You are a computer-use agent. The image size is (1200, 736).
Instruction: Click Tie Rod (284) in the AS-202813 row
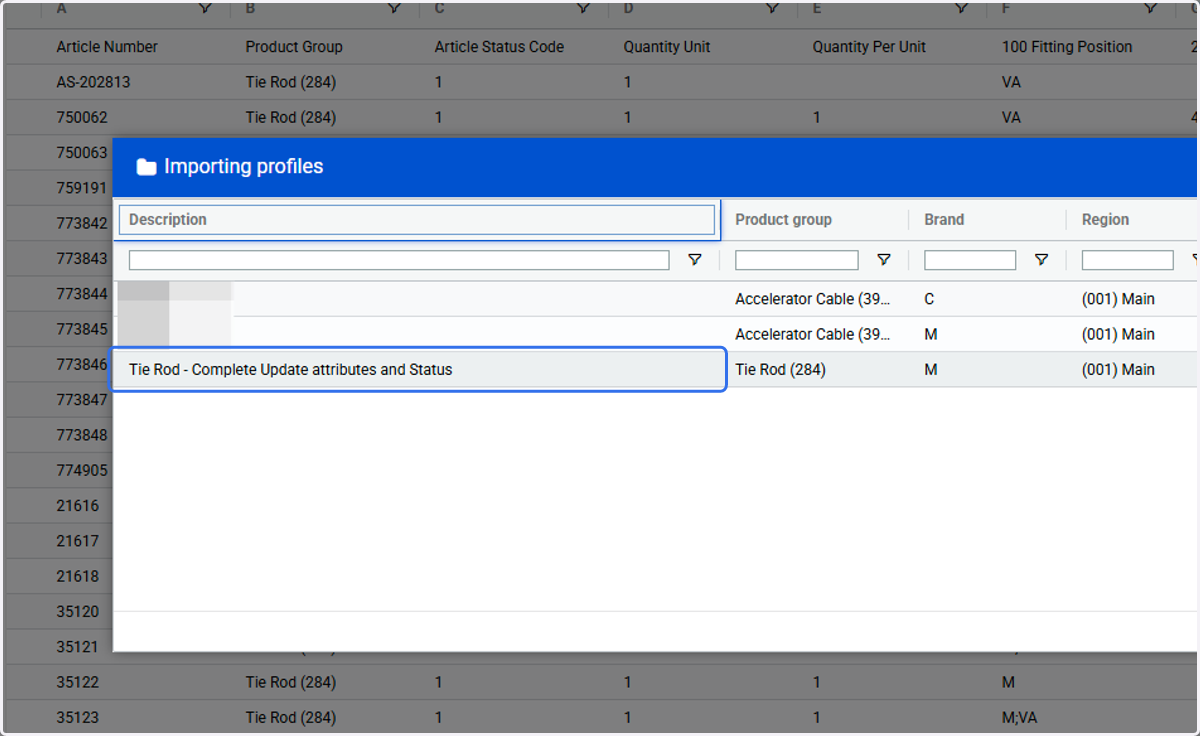tap(291, 82)
